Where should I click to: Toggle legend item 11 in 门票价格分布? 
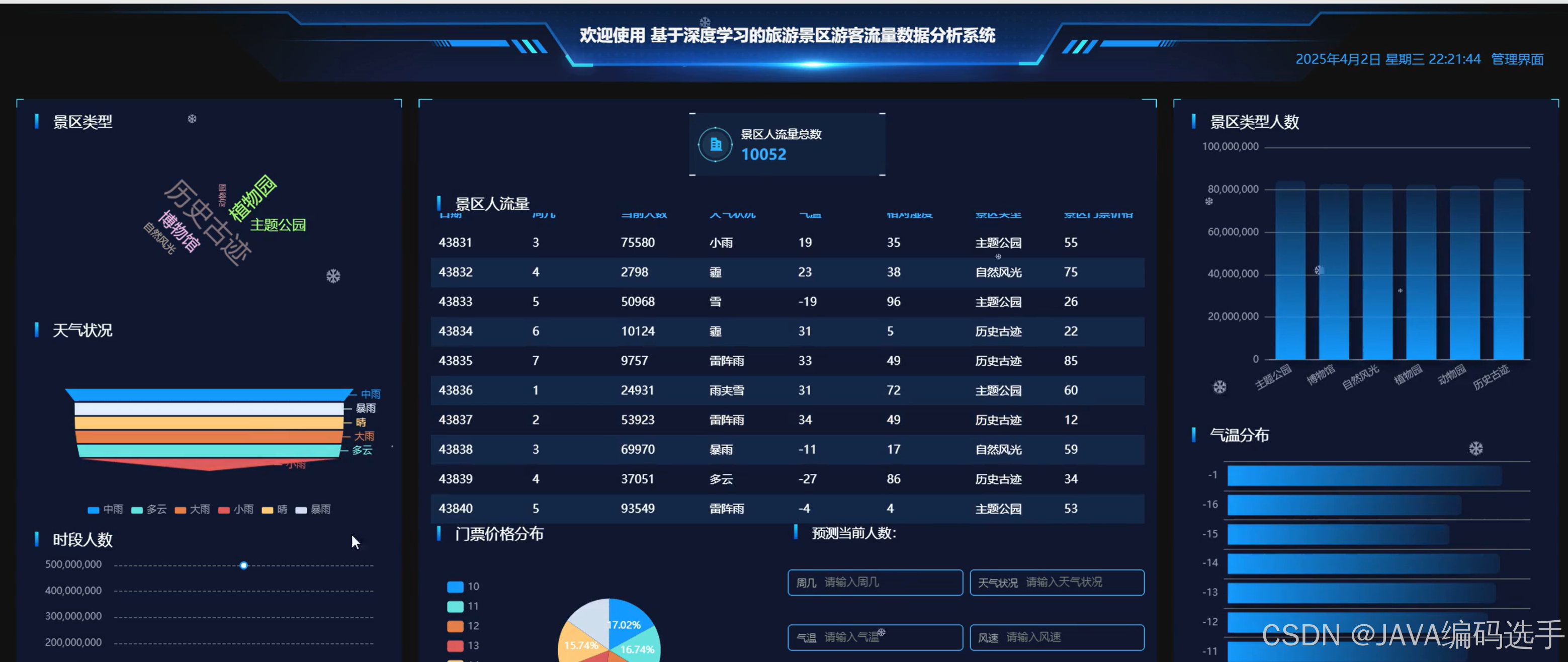click(x=463, y=606)
